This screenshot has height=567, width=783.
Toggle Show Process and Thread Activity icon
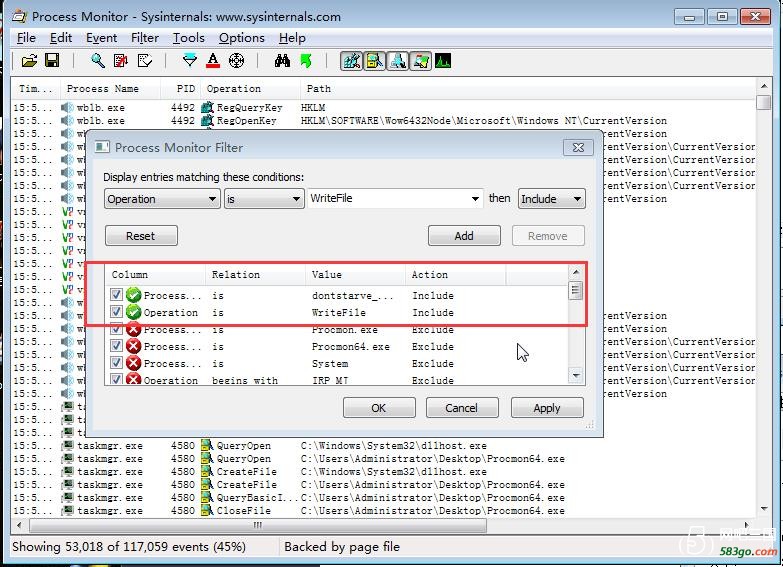(420, 61)
